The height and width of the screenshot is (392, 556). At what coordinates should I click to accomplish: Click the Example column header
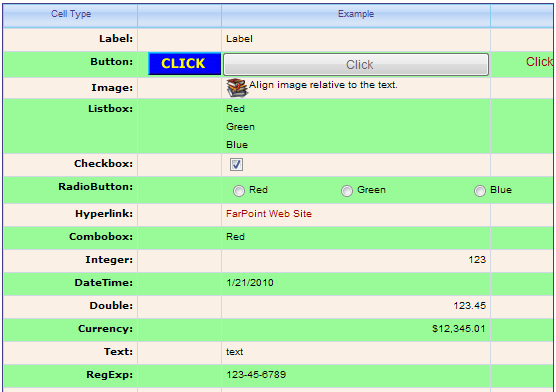pos(356,14)
